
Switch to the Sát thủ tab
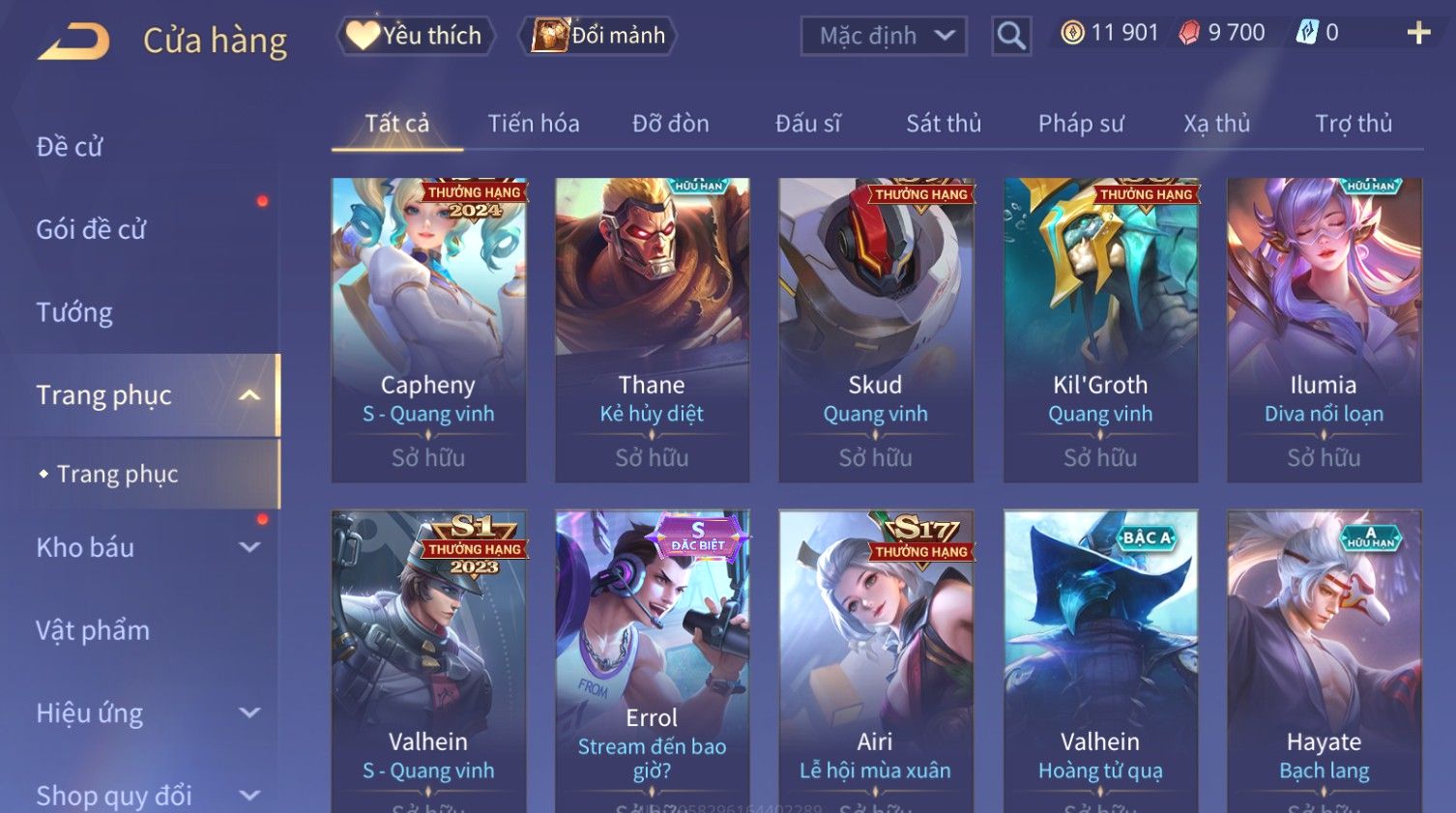pyautogui.click(x=944, y=124)
